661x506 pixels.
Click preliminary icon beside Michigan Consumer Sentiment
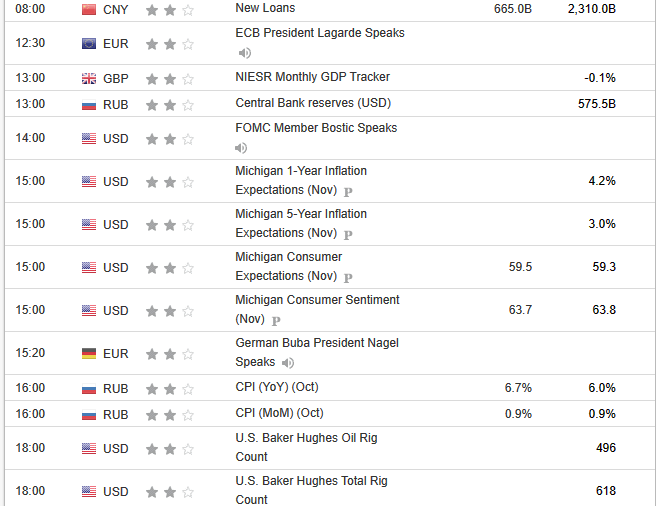pos(276,320)
